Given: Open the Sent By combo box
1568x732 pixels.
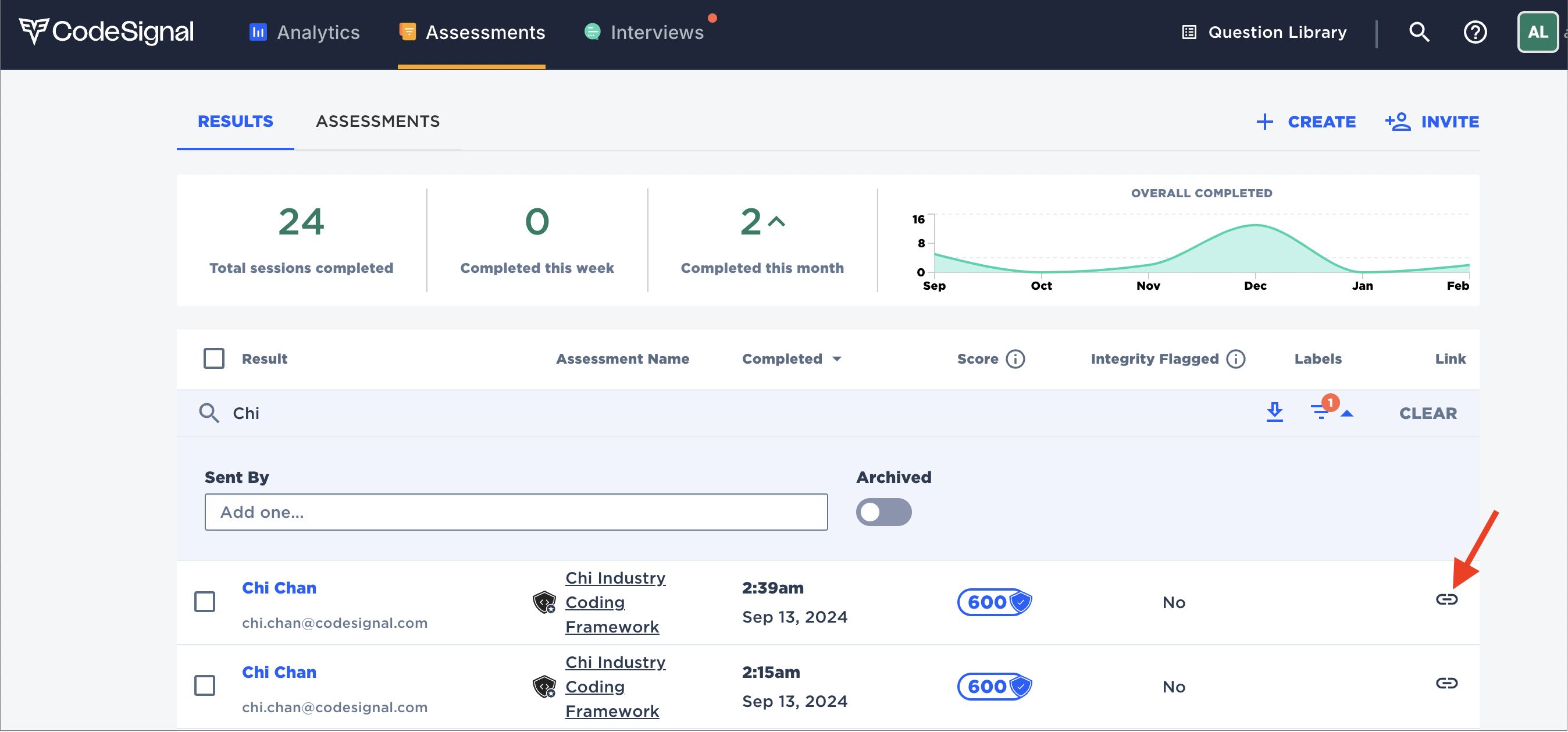Looking at the screenshot, I should pos(515,511).
